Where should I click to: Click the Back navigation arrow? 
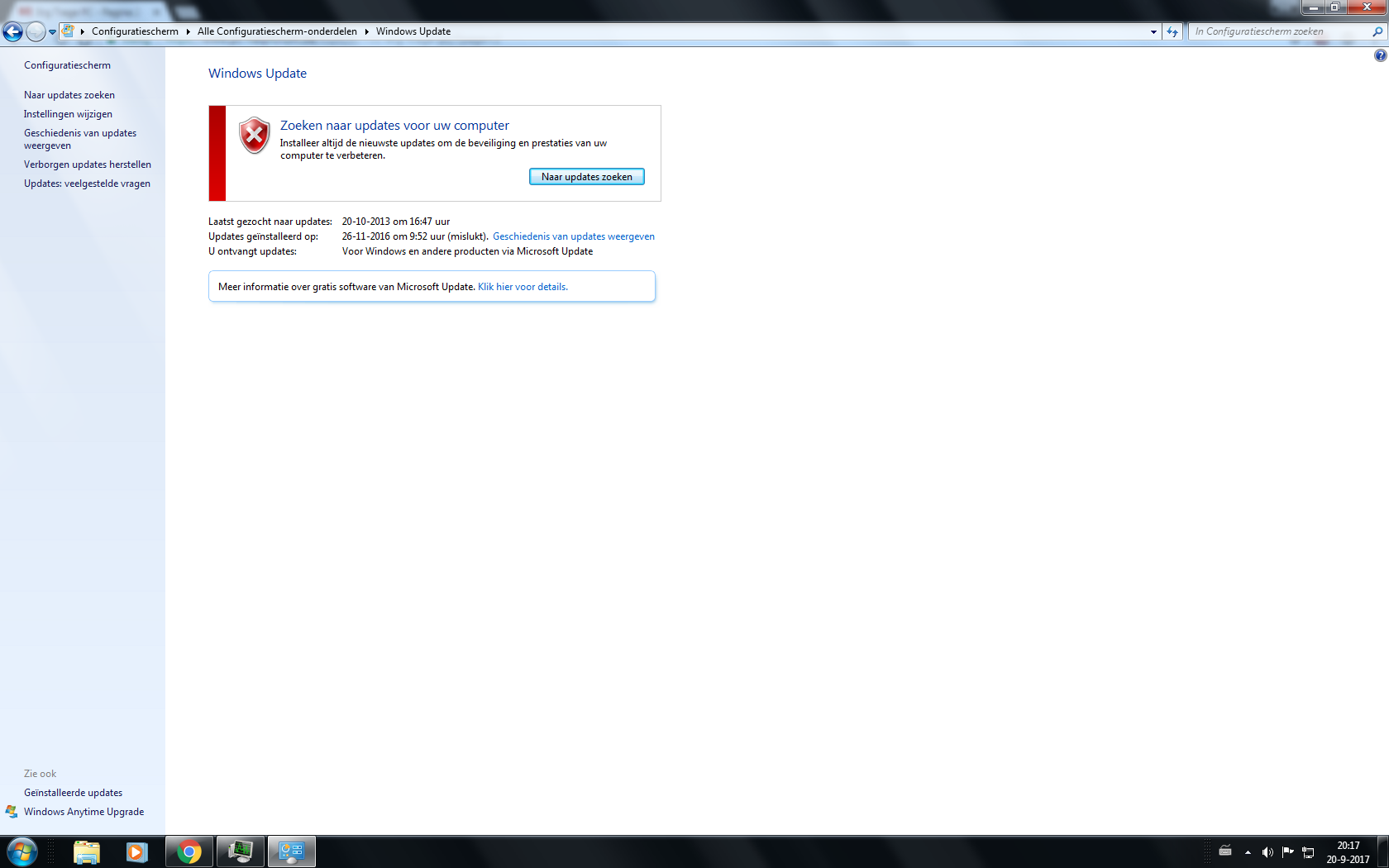[12, 31]
